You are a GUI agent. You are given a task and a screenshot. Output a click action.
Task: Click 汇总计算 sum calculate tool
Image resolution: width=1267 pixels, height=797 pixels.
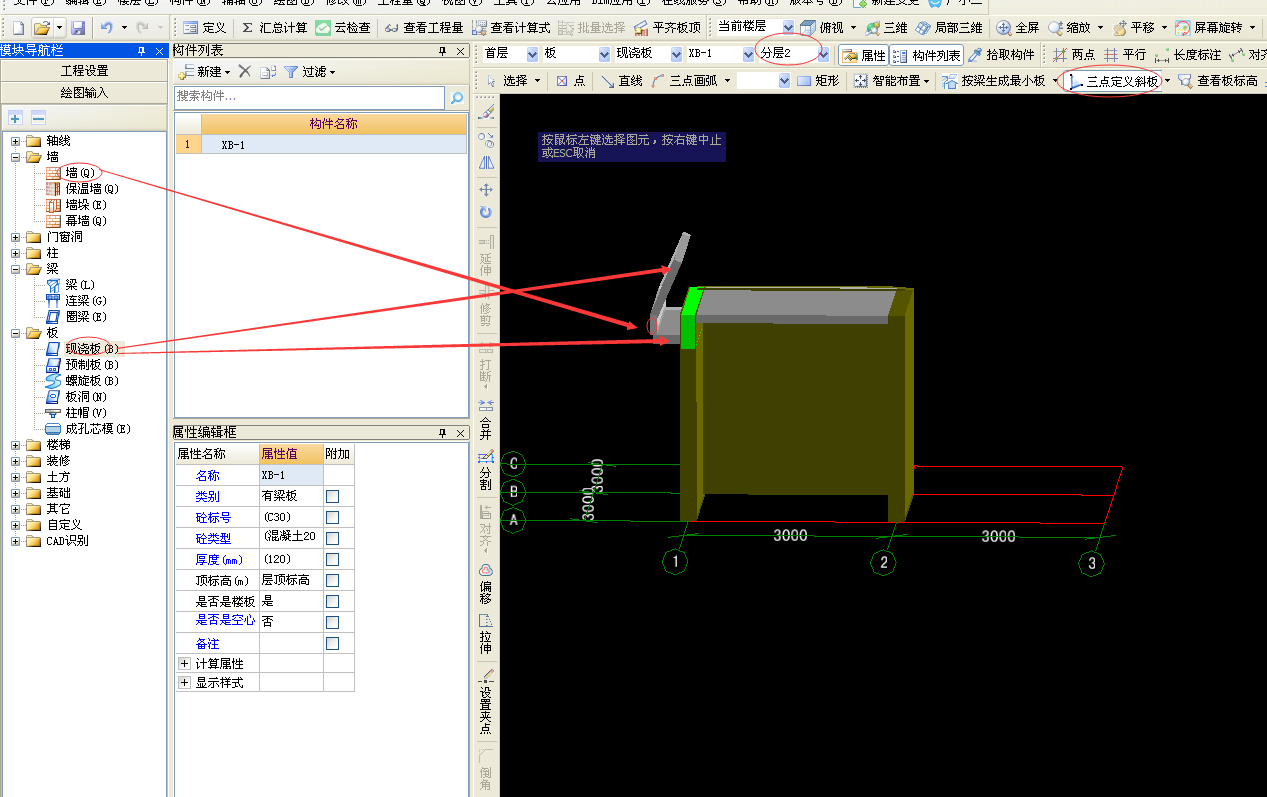274,28
